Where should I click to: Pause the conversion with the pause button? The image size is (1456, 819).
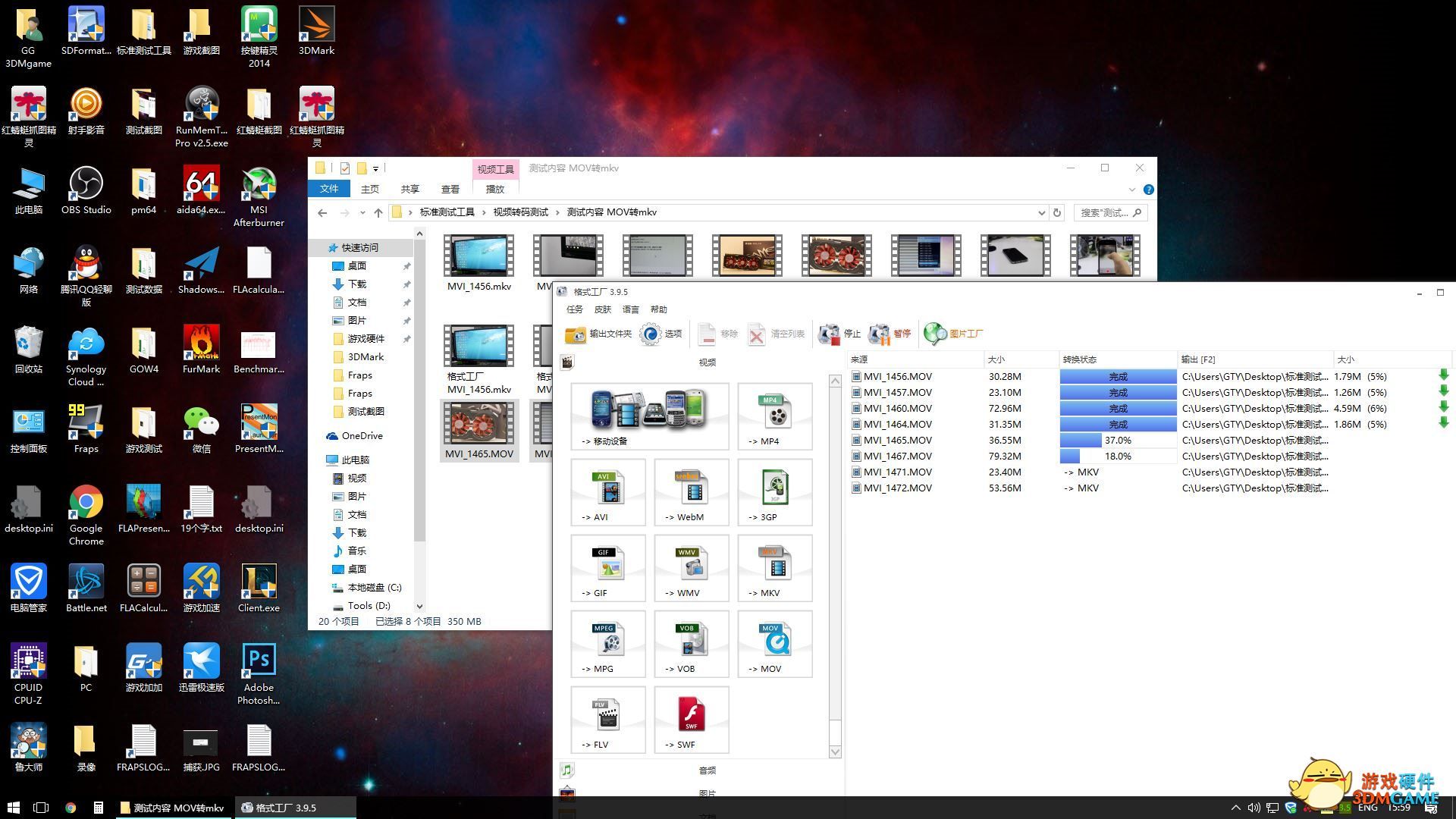(890, 334)
